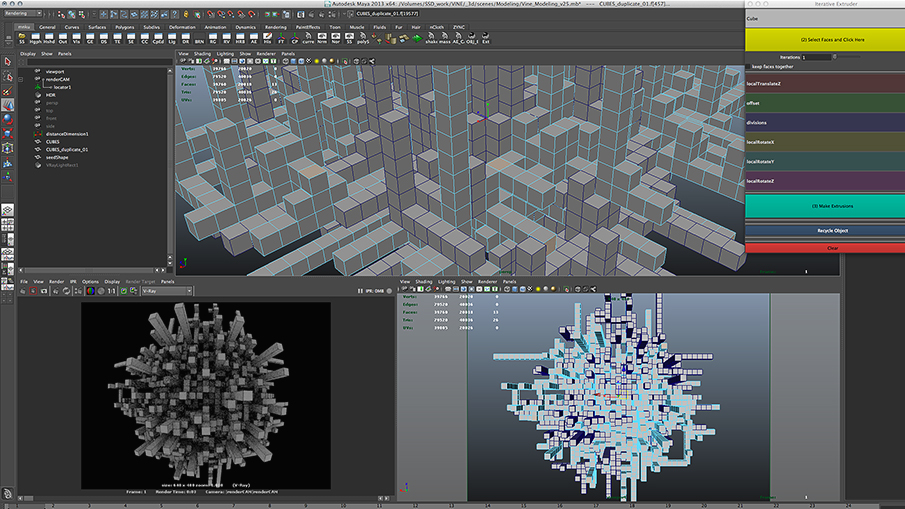Select the Paint Selection tool in toolbox
The image size is (905, 509).
[8, 89]
